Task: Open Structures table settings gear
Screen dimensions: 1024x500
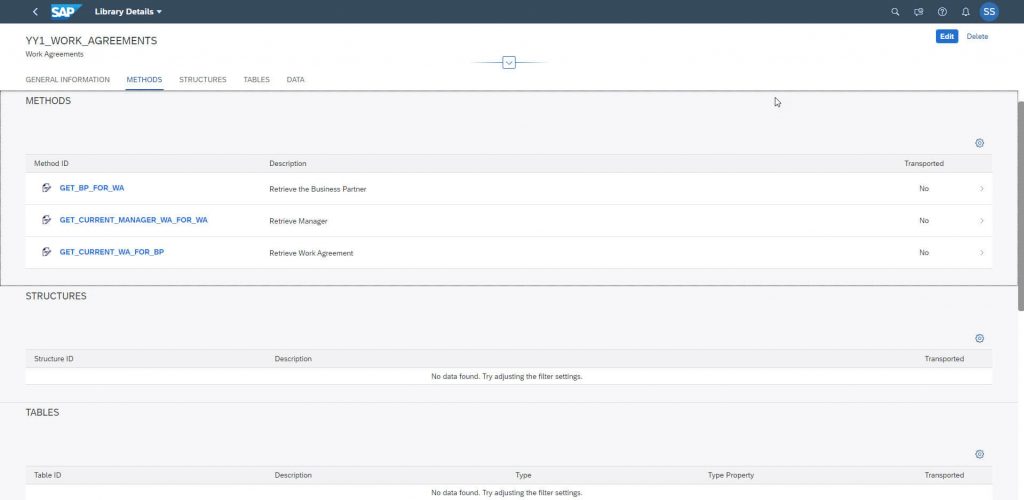Action: (979, 338)
